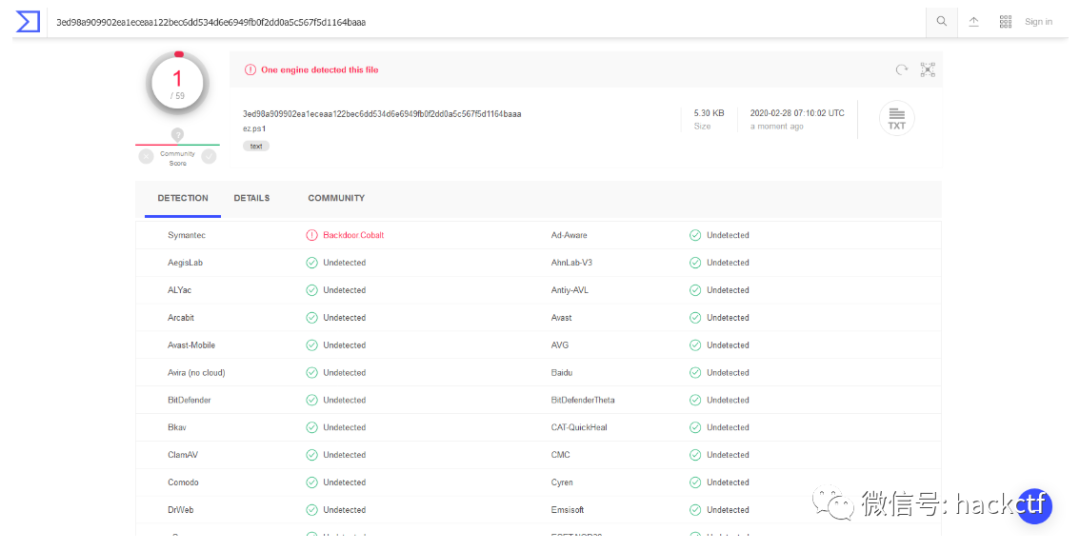Image resolution: width=1080 pixels, height=551 pixels.
Task: Vote negative with community X icon
Action: tap(146, 156)
